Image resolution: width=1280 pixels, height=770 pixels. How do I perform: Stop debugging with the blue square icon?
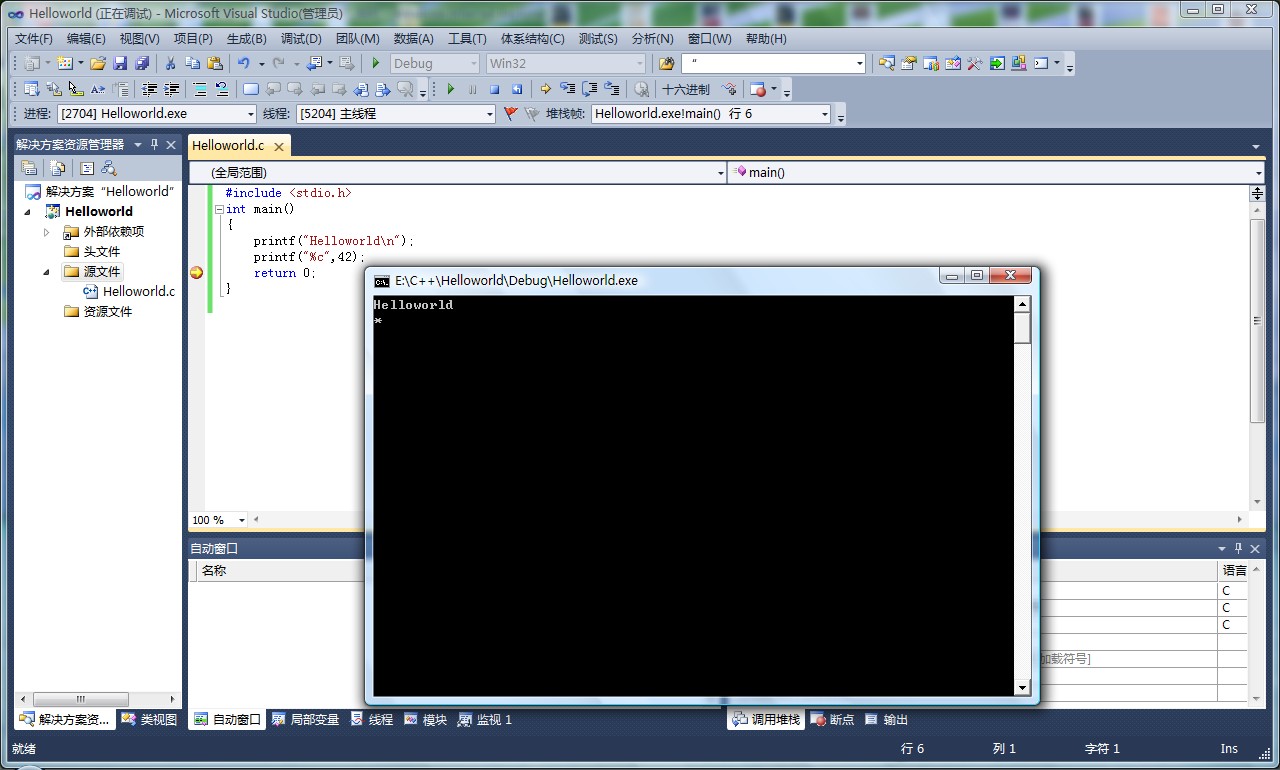[x=494, y=89]
